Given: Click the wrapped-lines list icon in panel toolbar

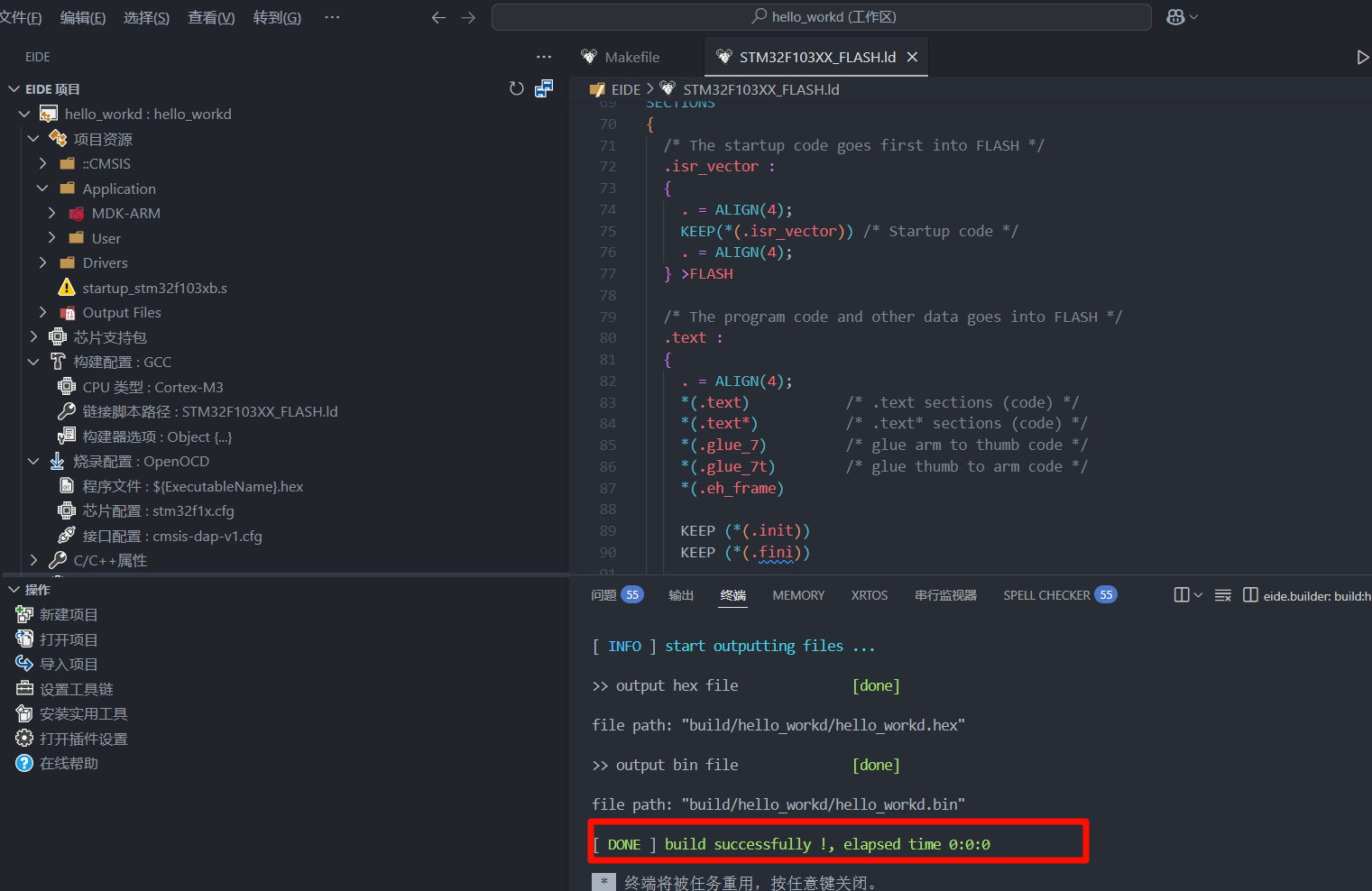Looking at the screenshot, I should point(1223,595).
